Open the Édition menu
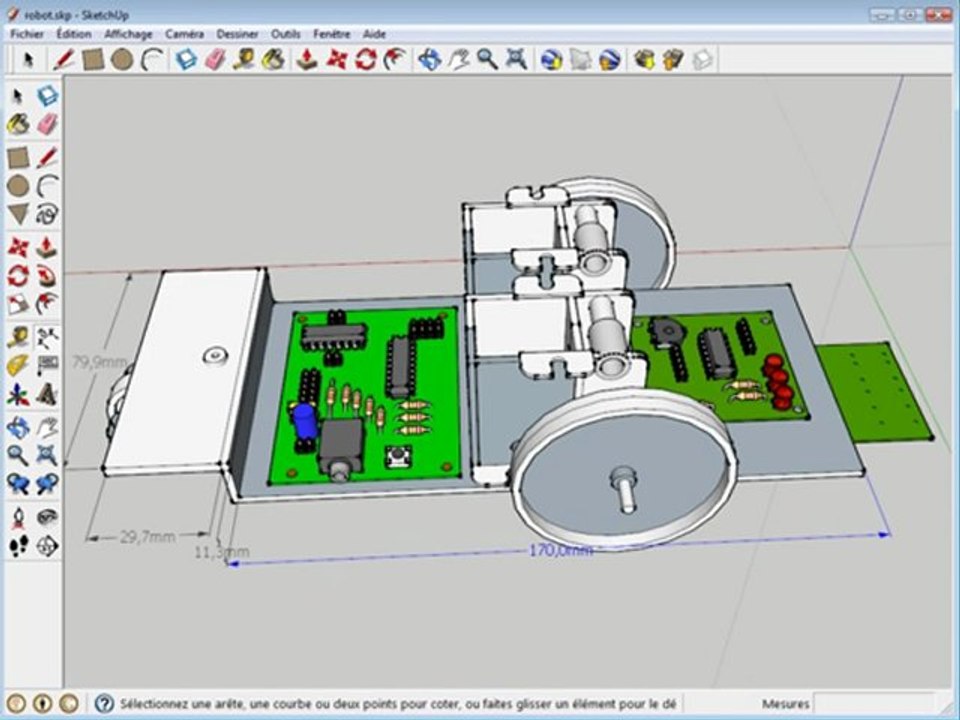The height and width of the screenshot is (720, 960). pyautogui.click(x=73, y=34)
